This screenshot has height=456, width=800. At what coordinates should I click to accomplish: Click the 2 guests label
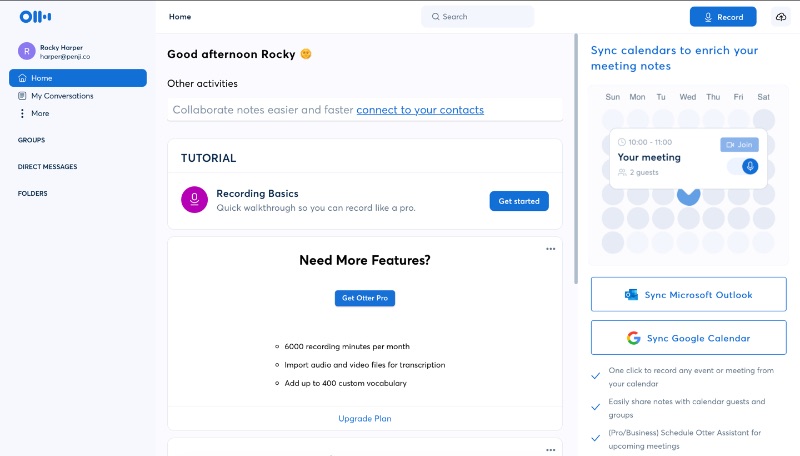(x=644, y=172)
